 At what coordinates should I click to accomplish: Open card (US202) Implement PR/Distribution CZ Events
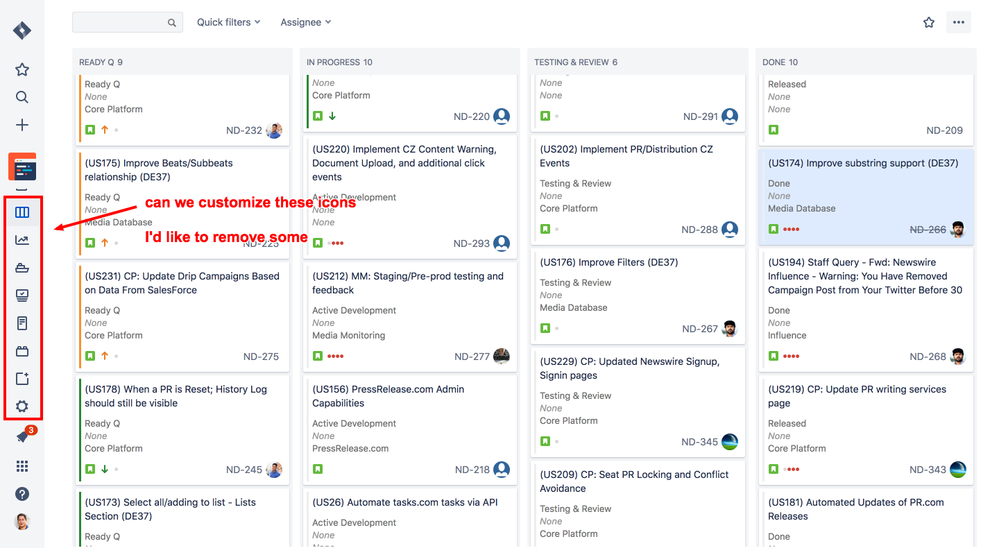pyautogui.click(x=638, y=189)
